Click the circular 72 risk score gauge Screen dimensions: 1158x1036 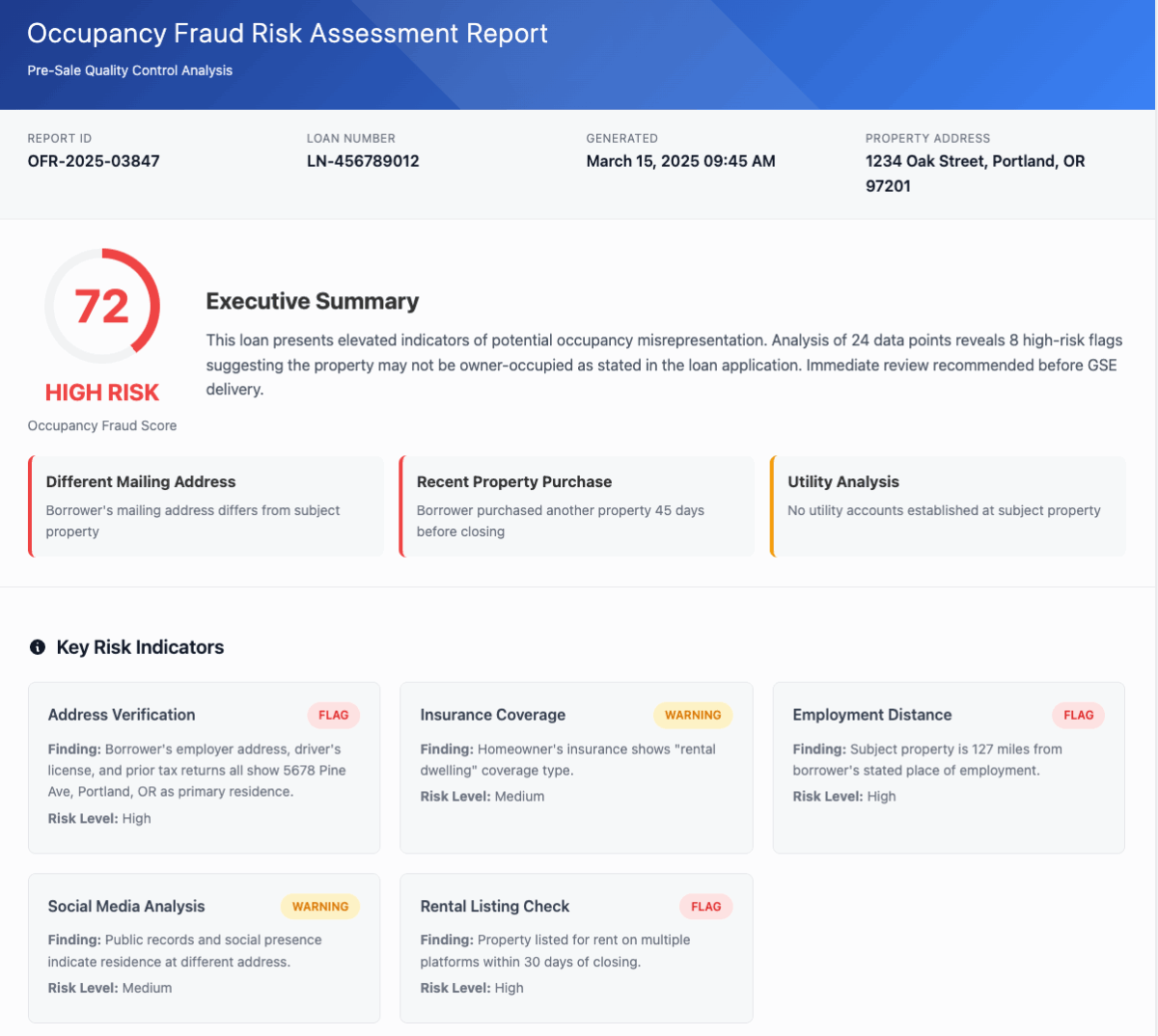click(x=102, y=306)
